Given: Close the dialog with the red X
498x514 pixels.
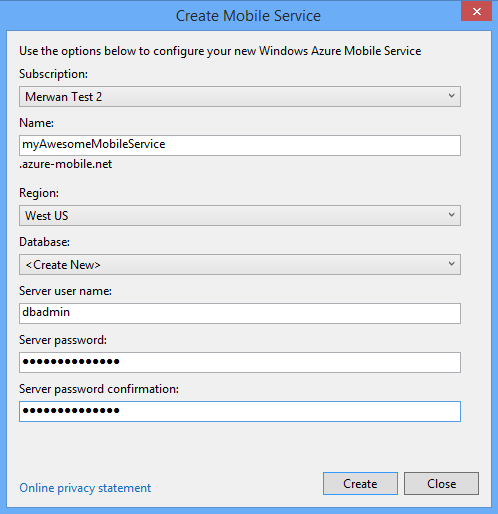Looking at the screenshot, I should [x=476, y=11].
